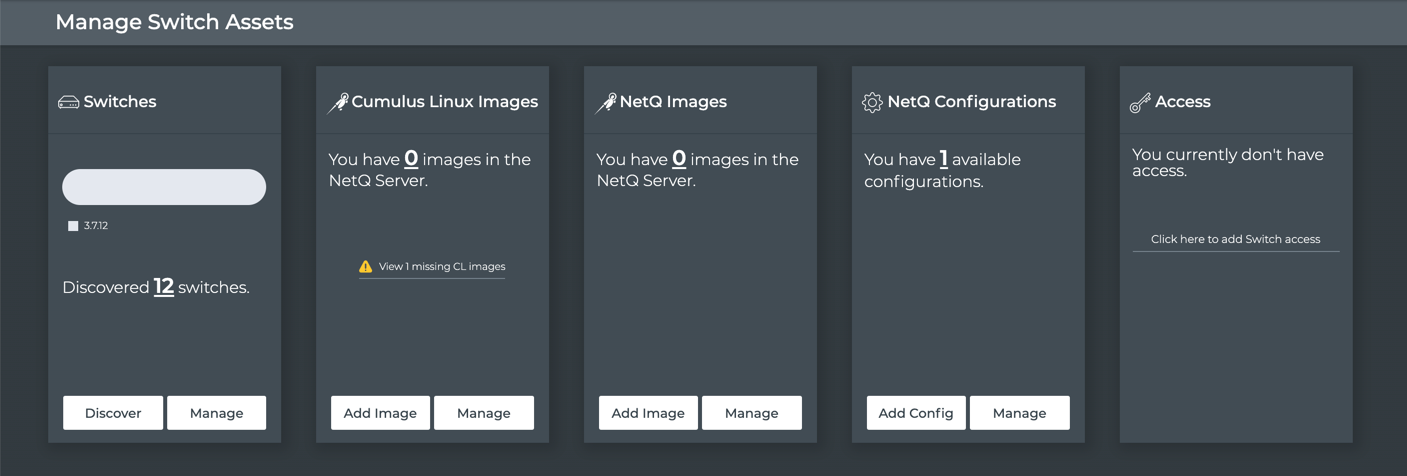
Task: Click the Access key icon
Action: [1140, 102]
